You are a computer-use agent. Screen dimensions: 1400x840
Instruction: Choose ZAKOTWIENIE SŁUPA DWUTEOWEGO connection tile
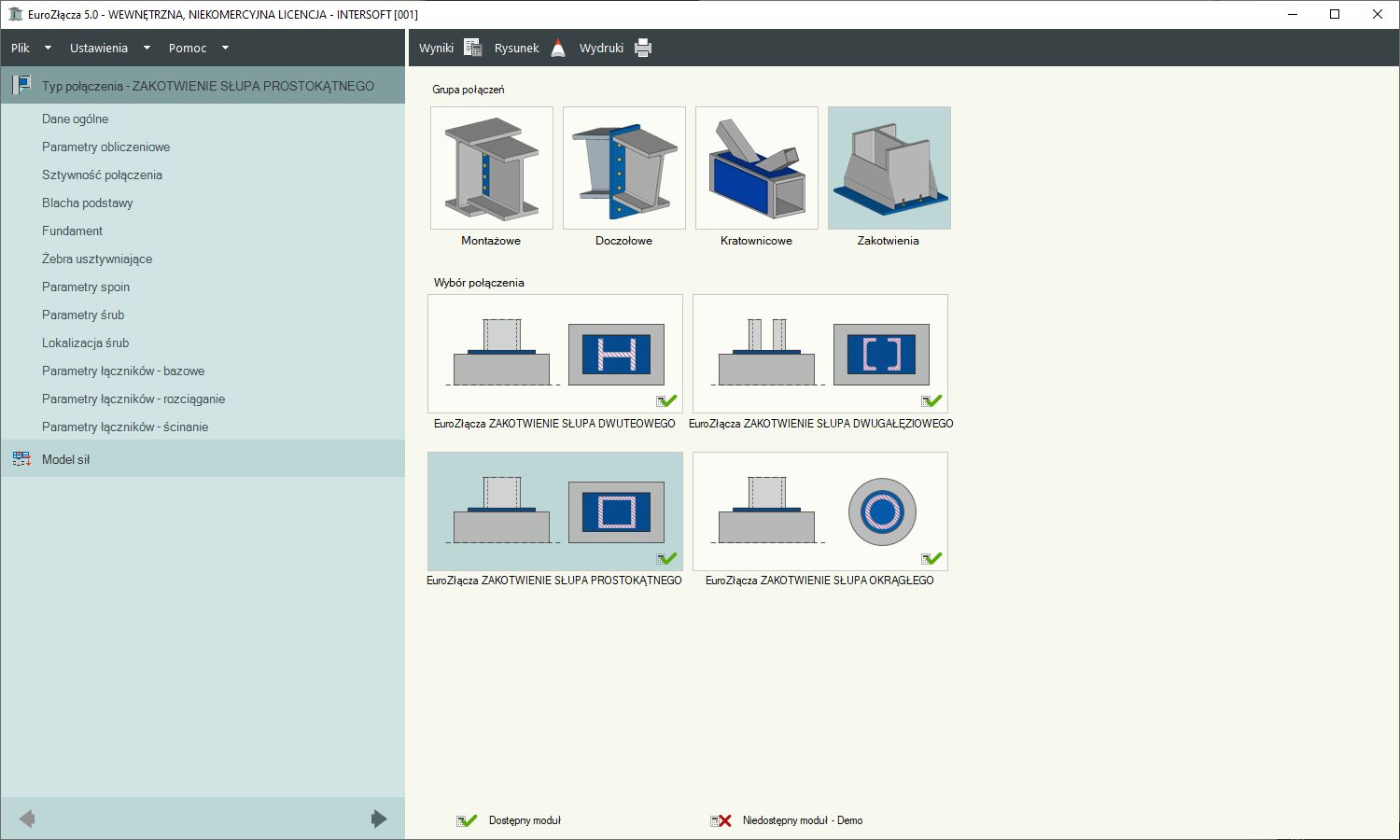[x=555, y=354]
